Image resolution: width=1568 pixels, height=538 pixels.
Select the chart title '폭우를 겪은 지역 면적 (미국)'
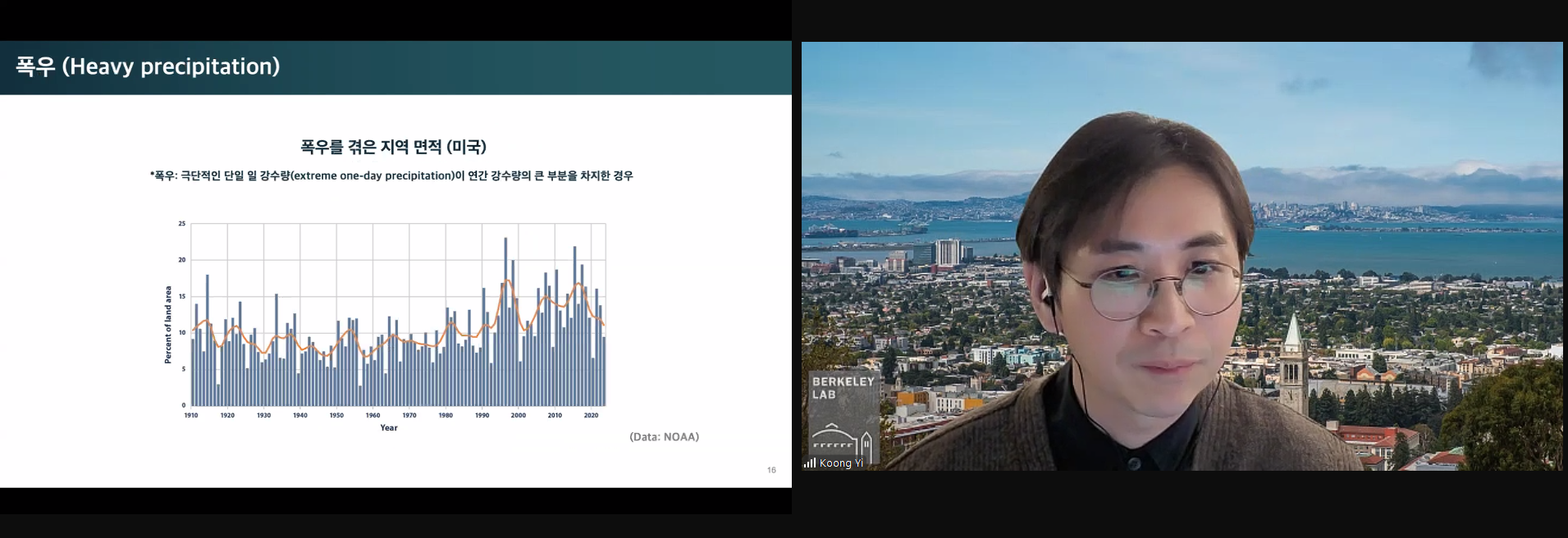(393, 147)
